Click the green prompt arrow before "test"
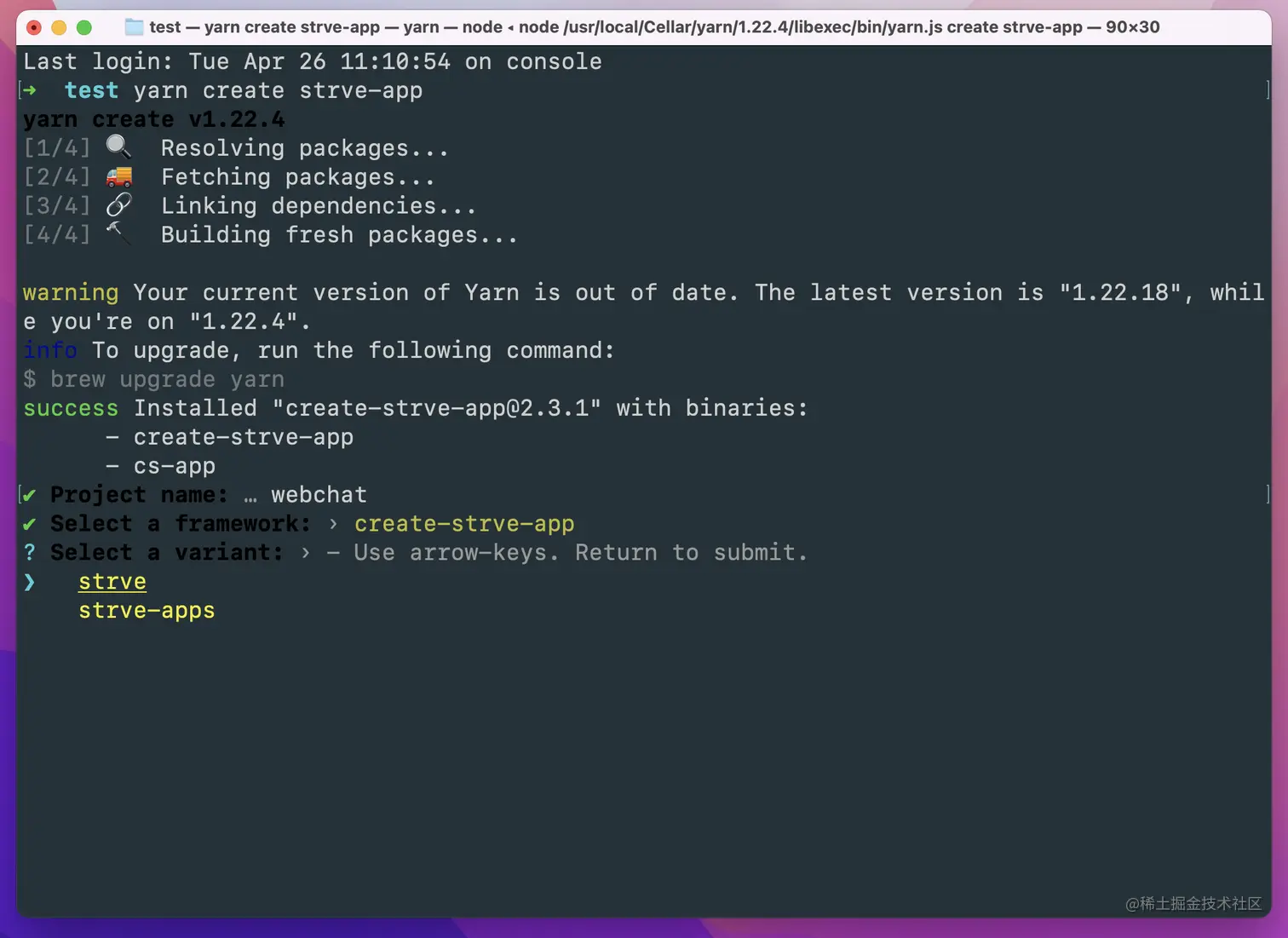 click(30, 90)
